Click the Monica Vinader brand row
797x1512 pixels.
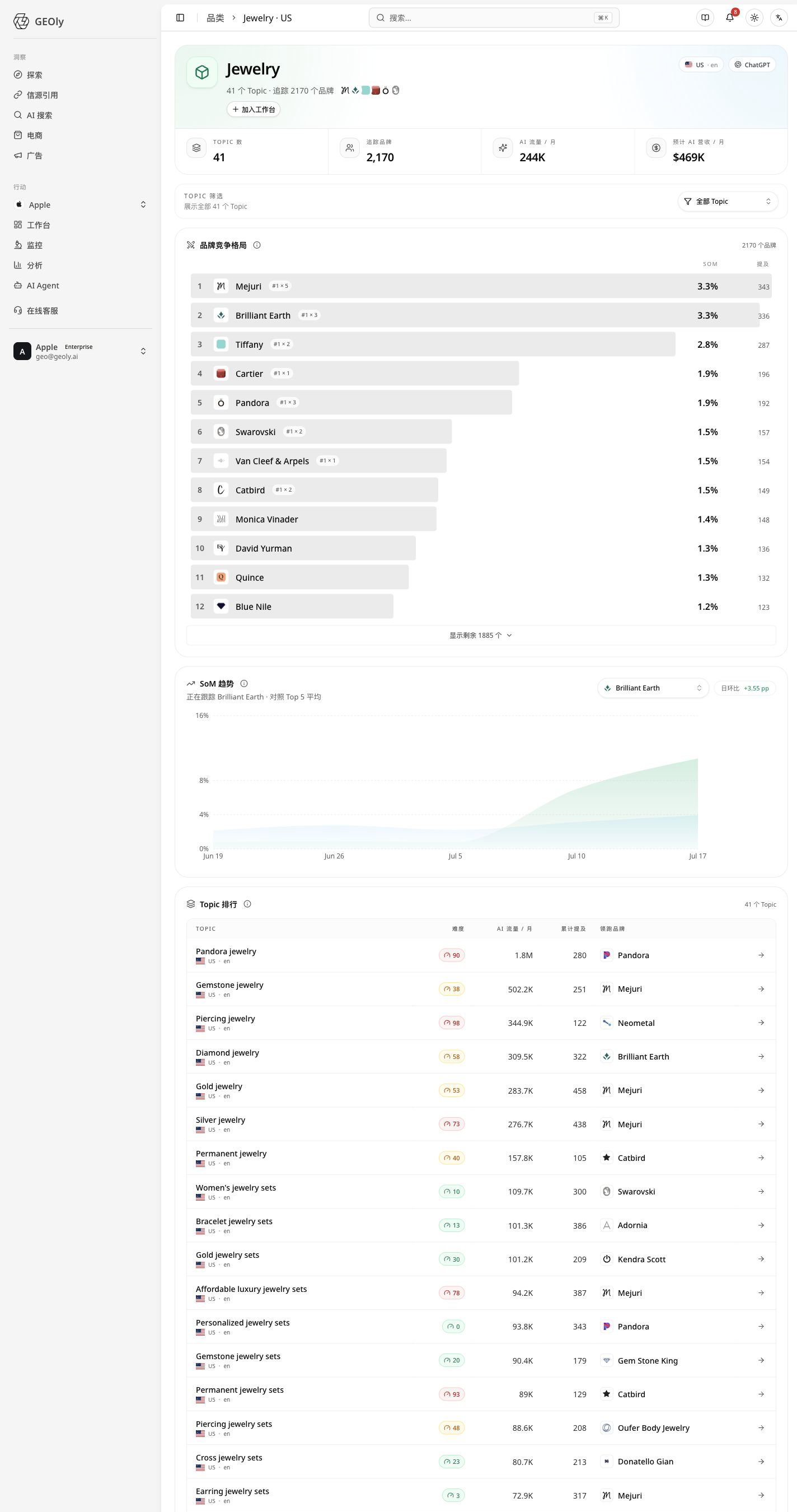pos(481,519)
